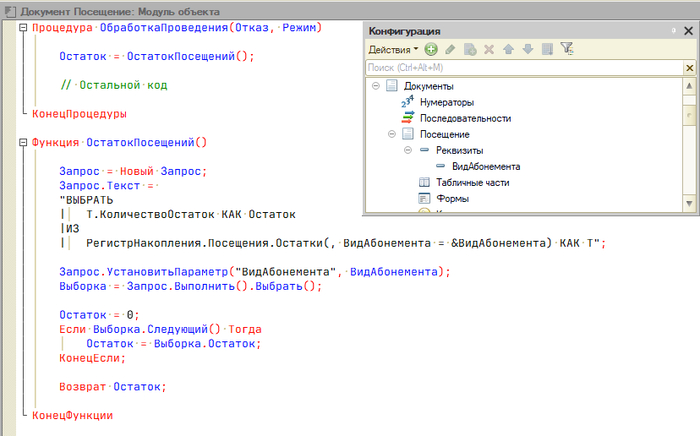This screenshot has height=436, width=700.
Task: Click the Move up arrow icon
Action: tap(508, 49)
